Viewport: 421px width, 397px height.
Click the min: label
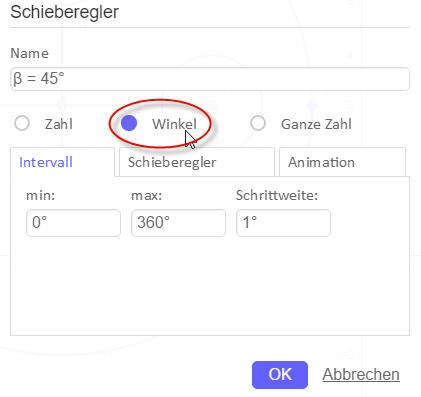click(40, 195)
